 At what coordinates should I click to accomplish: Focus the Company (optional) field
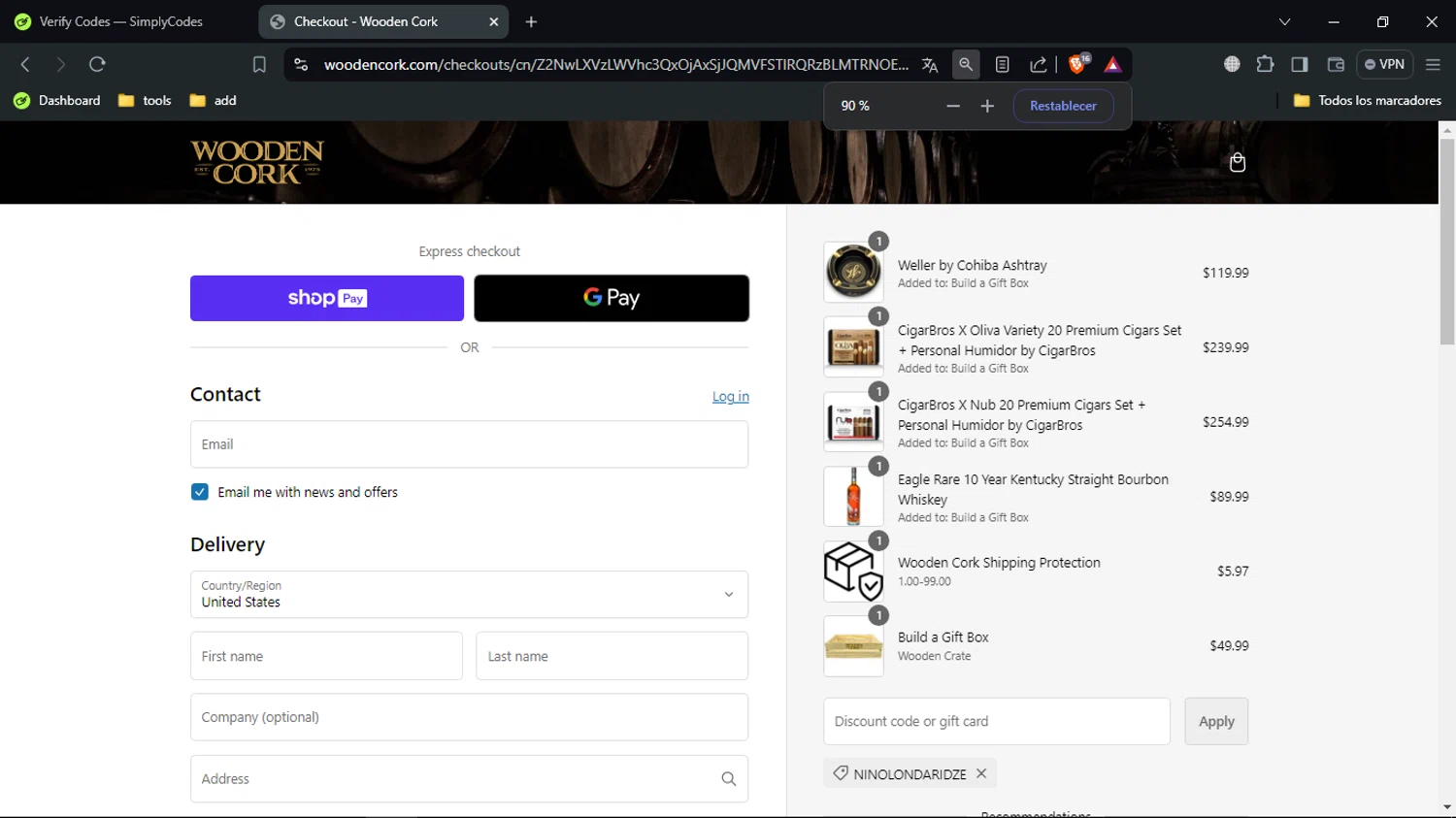(469, 717)
